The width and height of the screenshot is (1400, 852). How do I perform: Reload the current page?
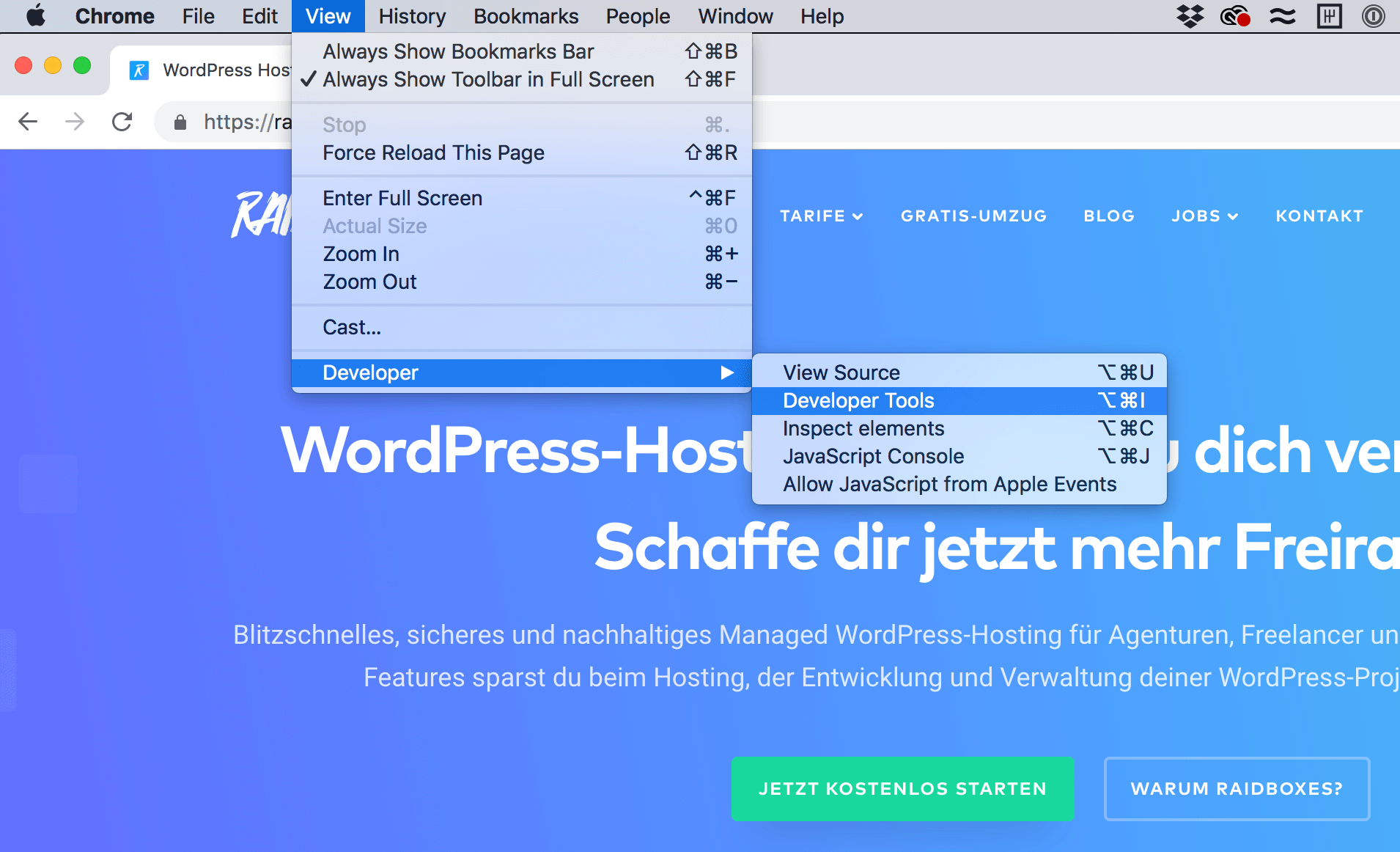coord(122,122)
